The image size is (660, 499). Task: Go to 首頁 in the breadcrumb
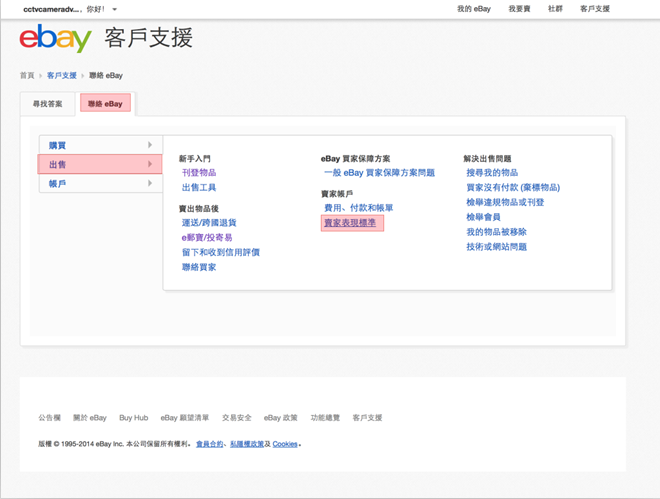(x=27, y=76)
